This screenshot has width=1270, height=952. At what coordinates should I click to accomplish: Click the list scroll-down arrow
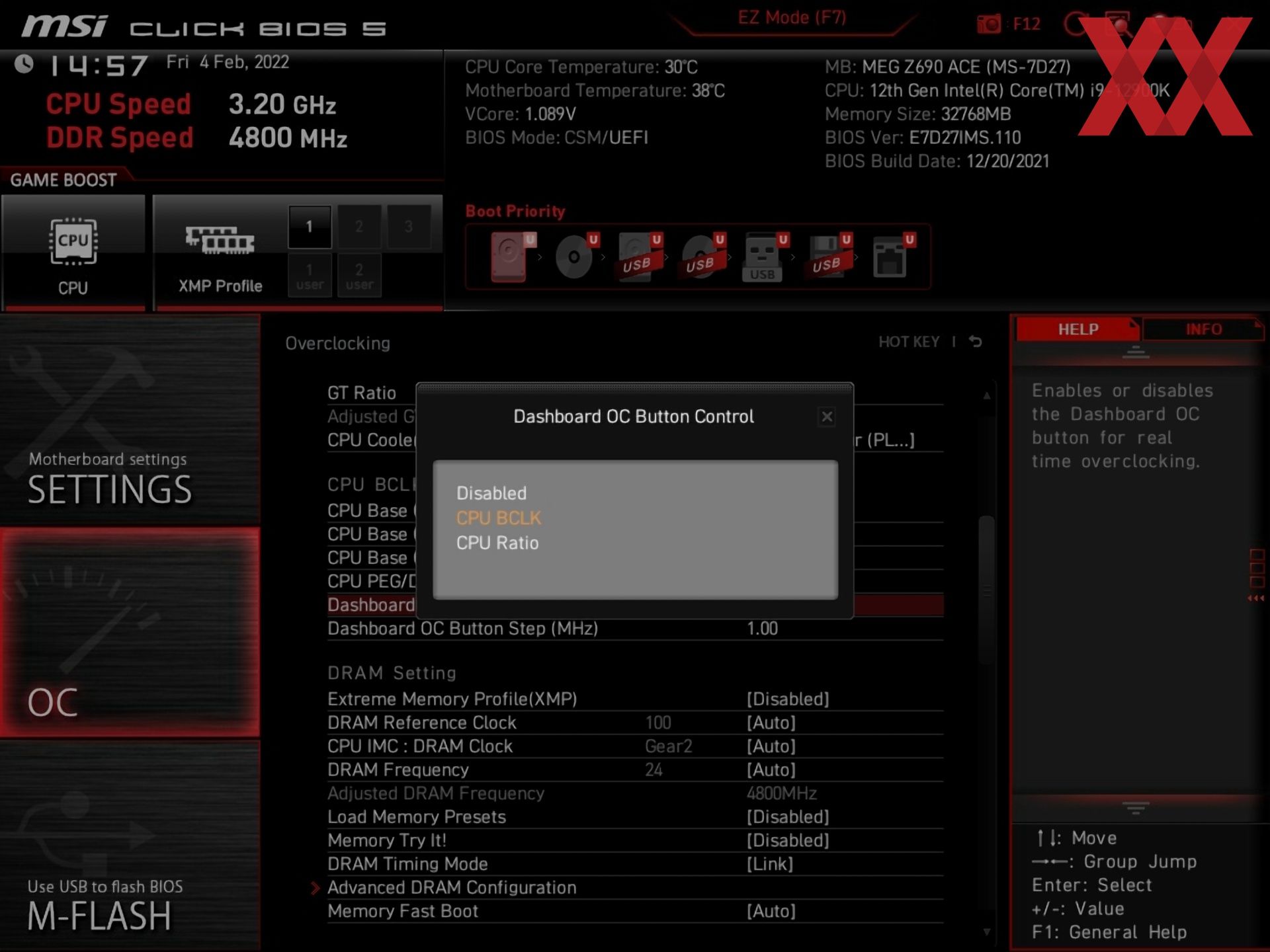986,932
